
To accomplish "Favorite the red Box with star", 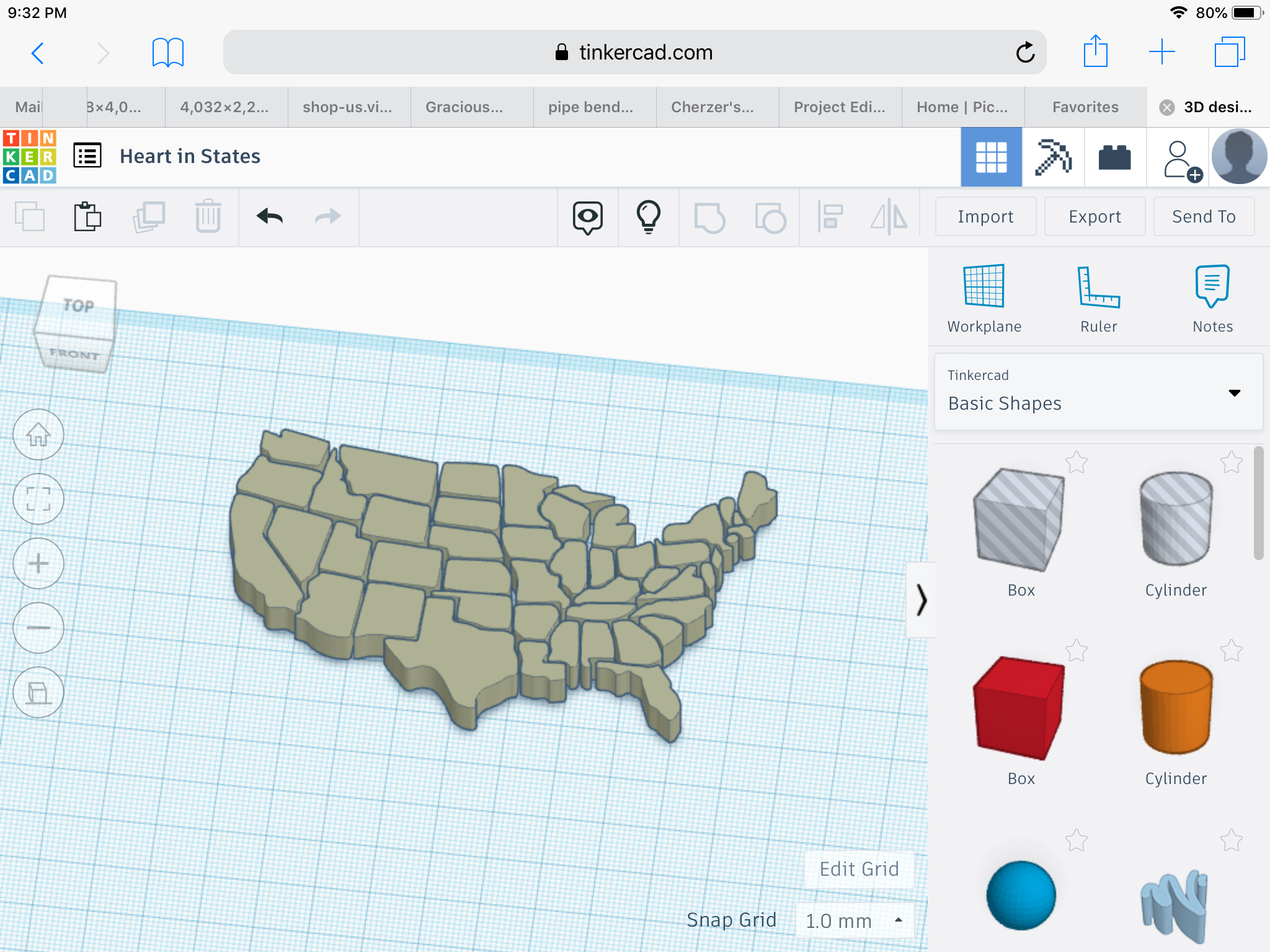I will pos(1077,651).
